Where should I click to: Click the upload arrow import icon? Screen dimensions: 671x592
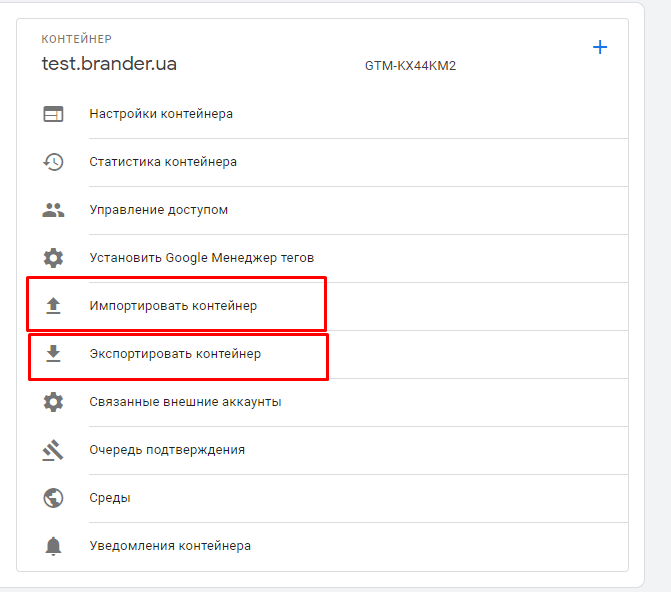[x=53, y=306]
